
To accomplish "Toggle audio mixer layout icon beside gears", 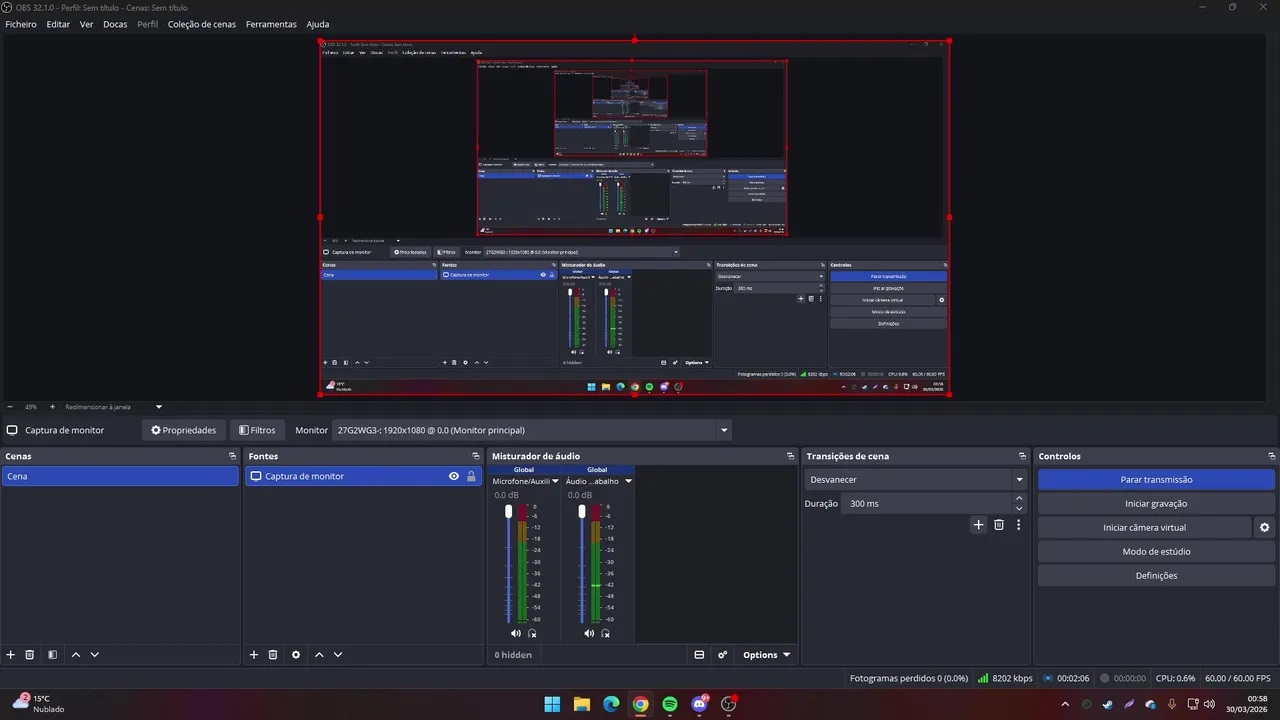I will [699, 655].
